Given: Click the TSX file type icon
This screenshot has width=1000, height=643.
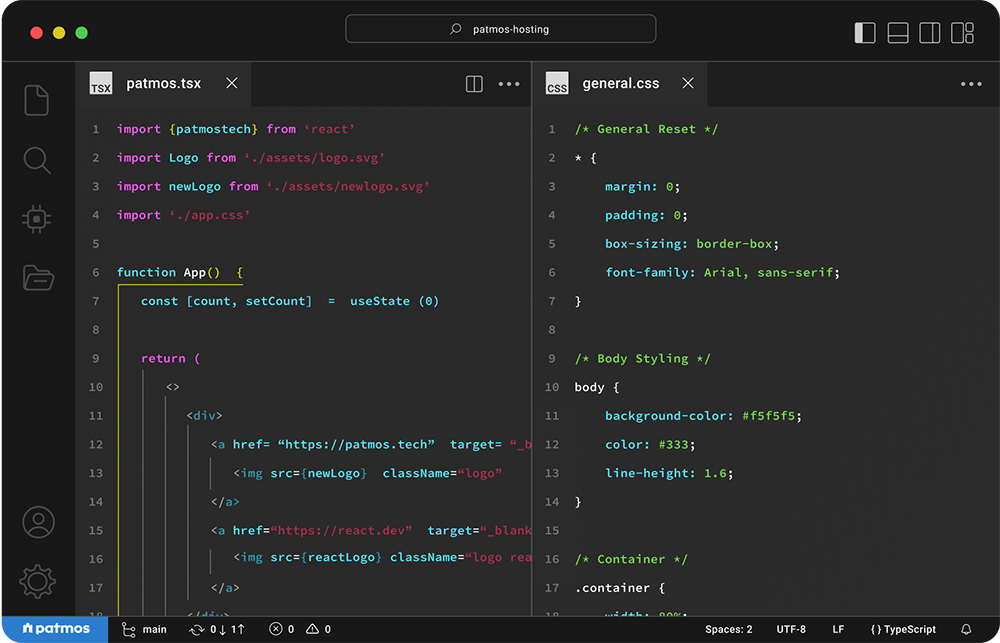Looking at the screenshot, I should (101, 84).
